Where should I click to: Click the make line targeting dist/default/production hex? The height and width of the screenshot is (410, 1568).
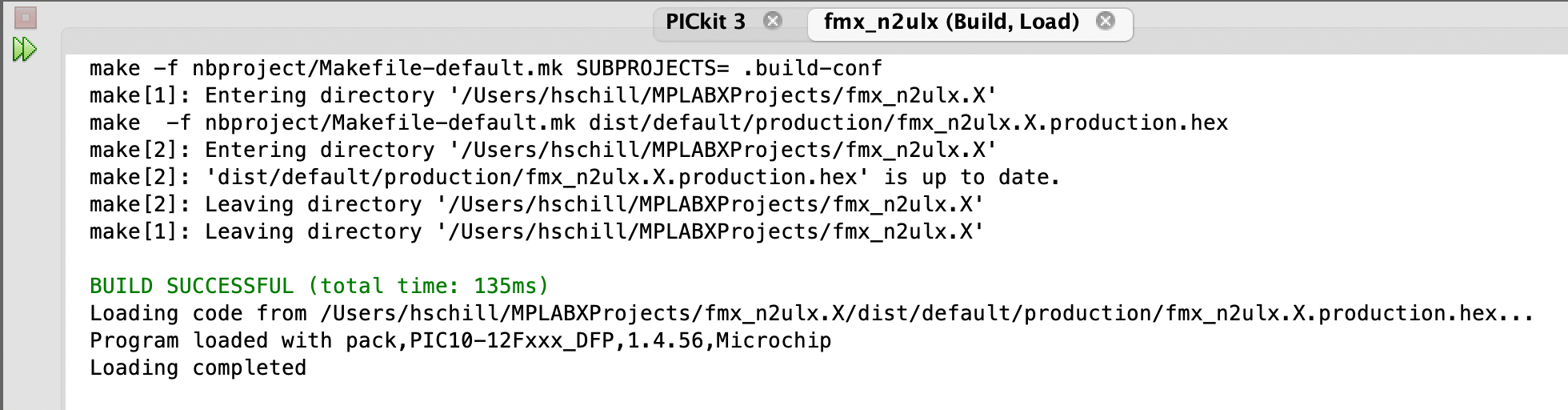(658, 123)
